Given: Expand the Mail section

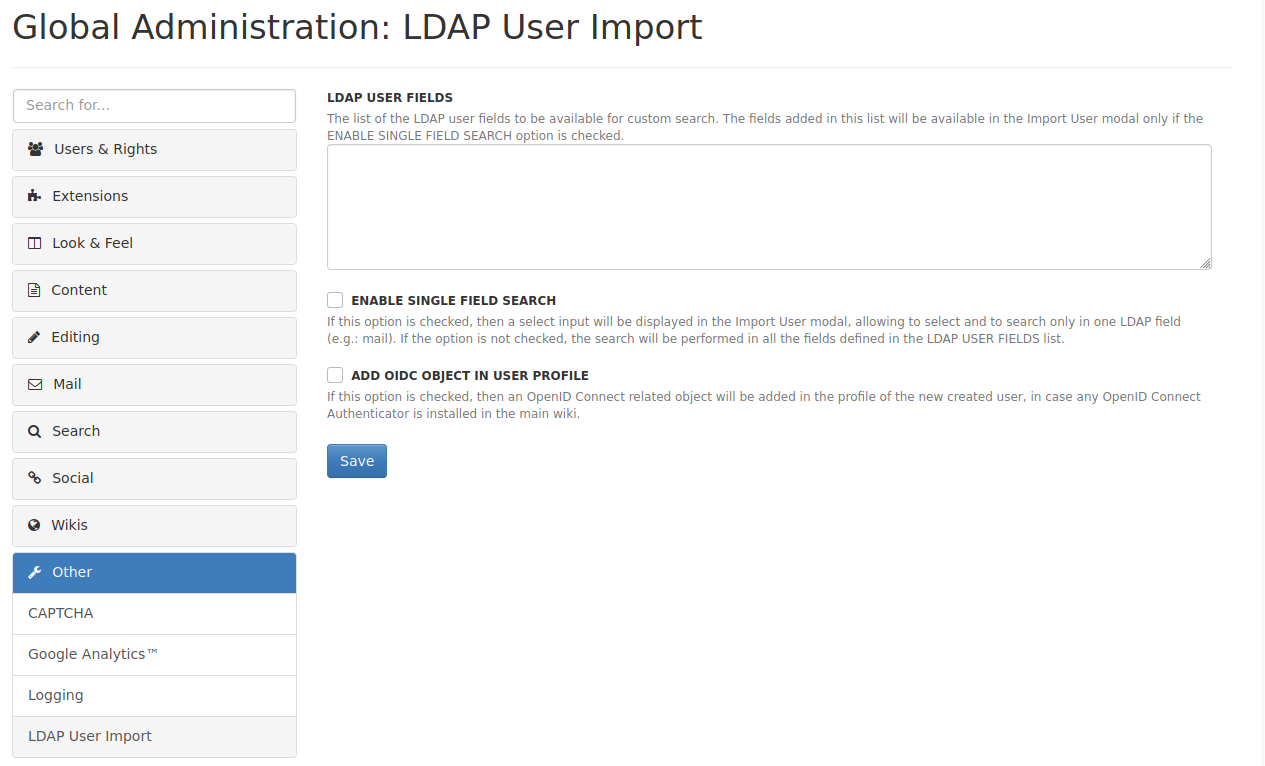Looking at the screenshot, I should pos(155,384).
